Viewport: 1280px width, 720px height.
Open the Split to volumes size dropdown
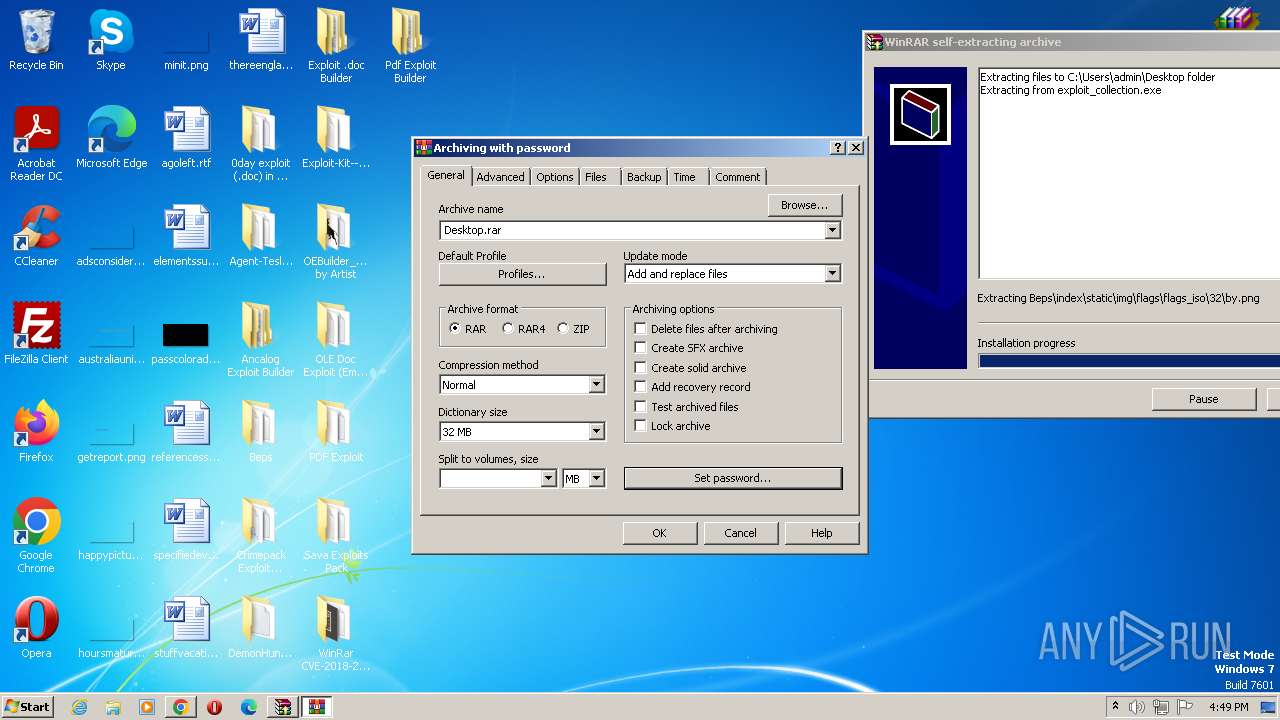[548, 479]
